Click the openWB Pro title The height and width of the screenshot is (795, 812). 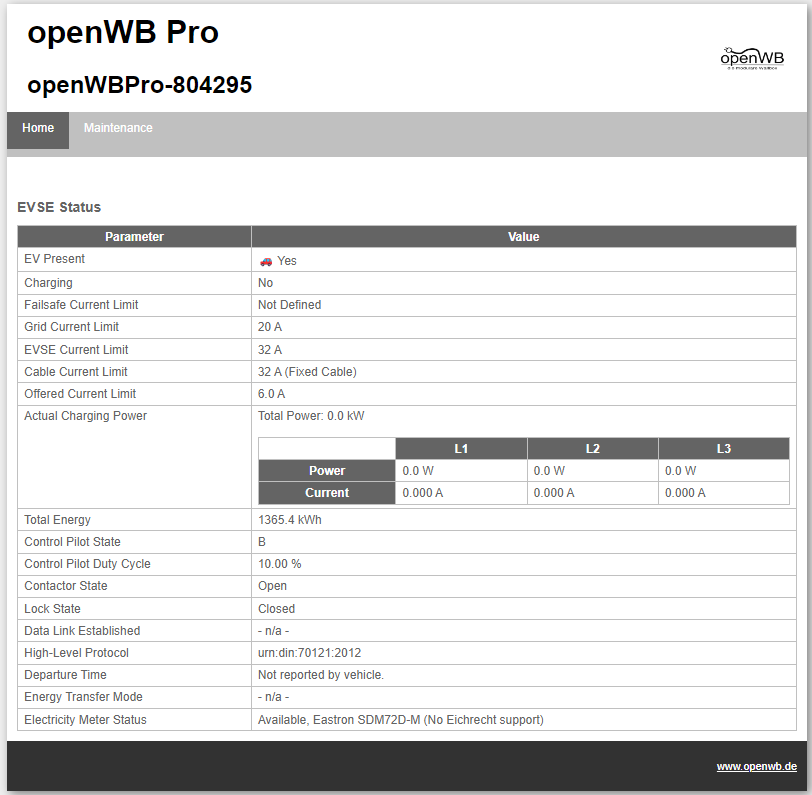pos(123,32)
